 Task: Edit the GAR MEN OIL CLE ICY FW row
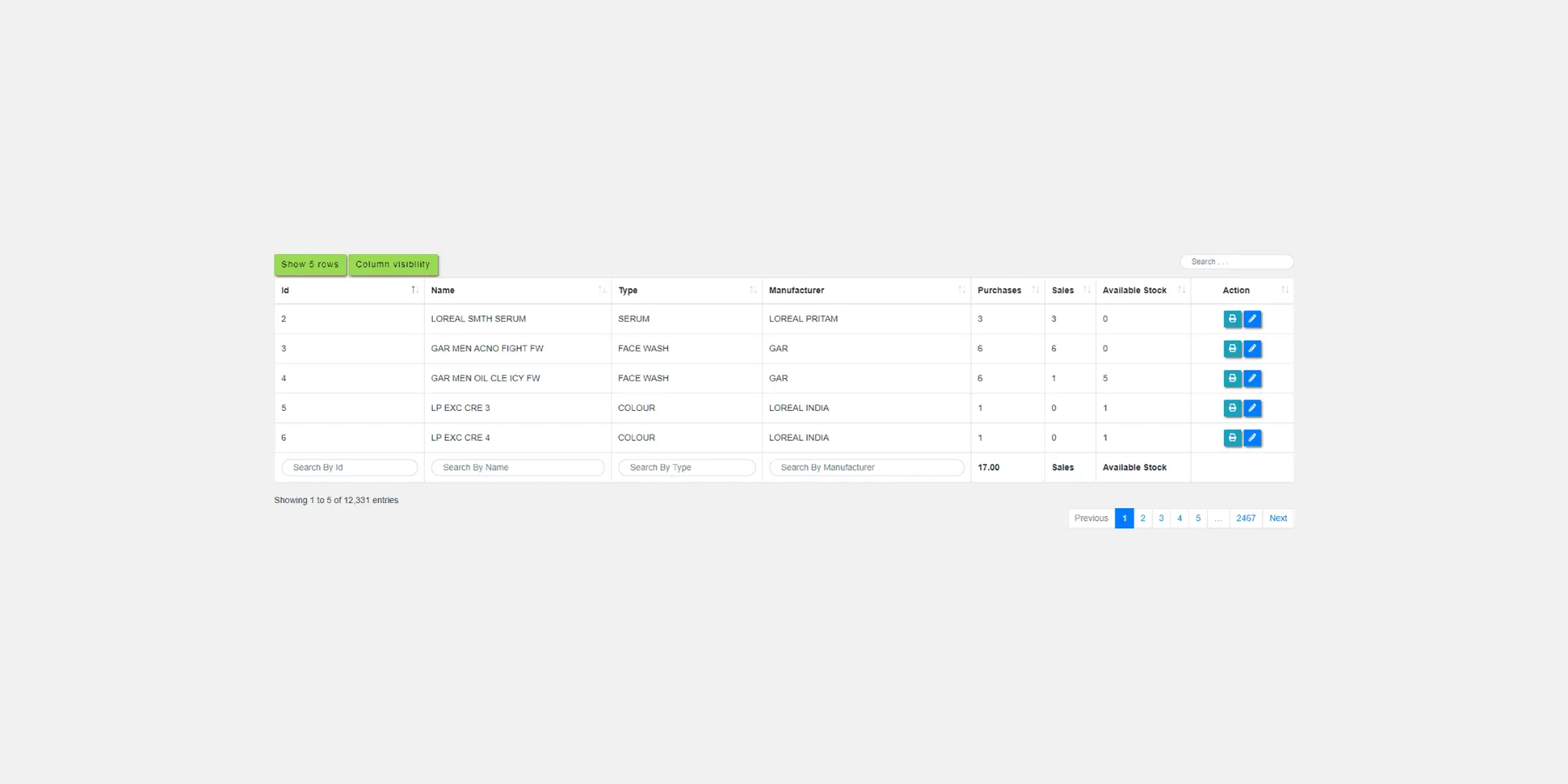(x=1254, y=378)
